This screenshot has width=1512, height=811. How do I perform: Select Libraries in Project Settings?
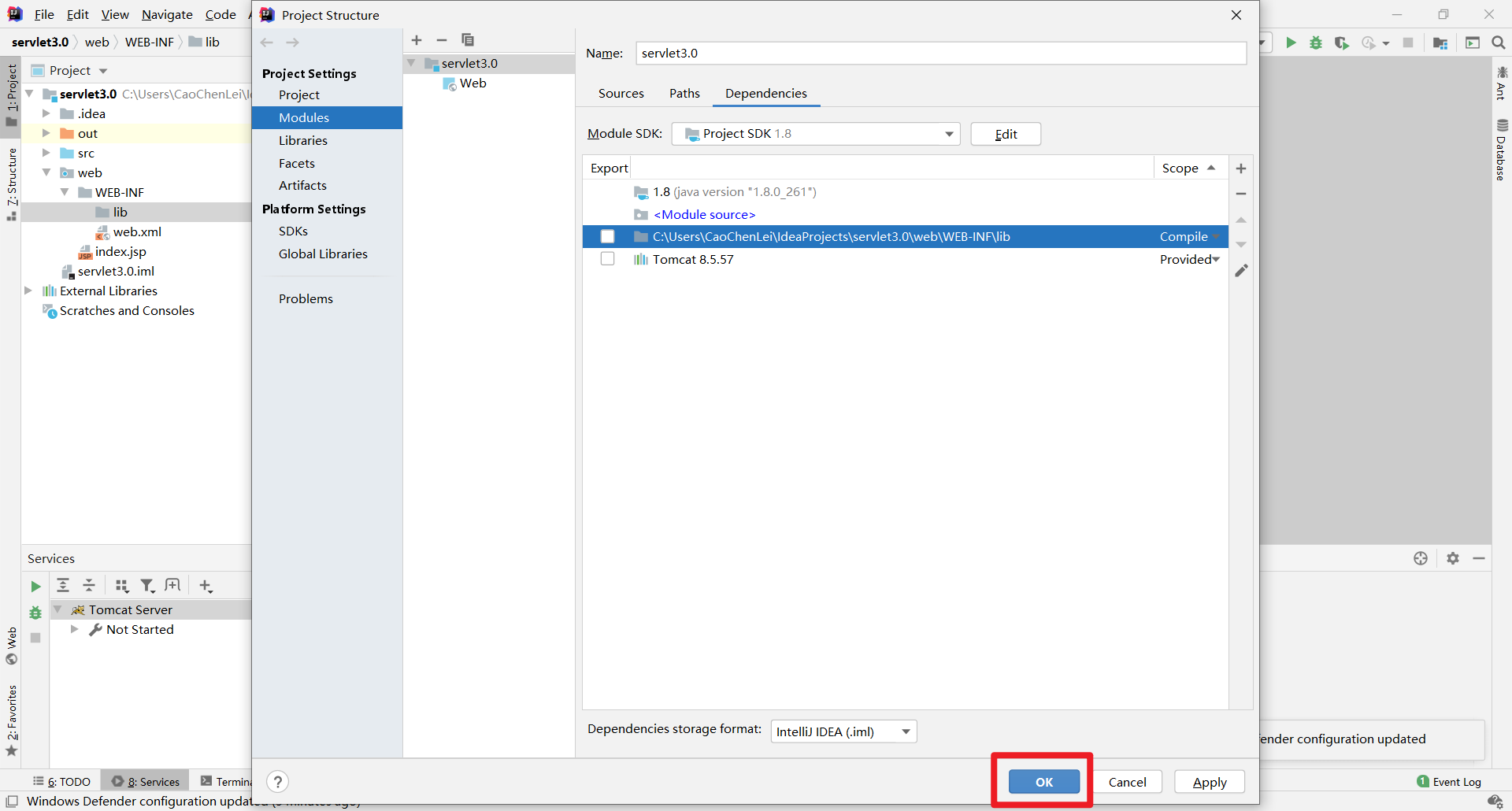(x=303, y=140)
